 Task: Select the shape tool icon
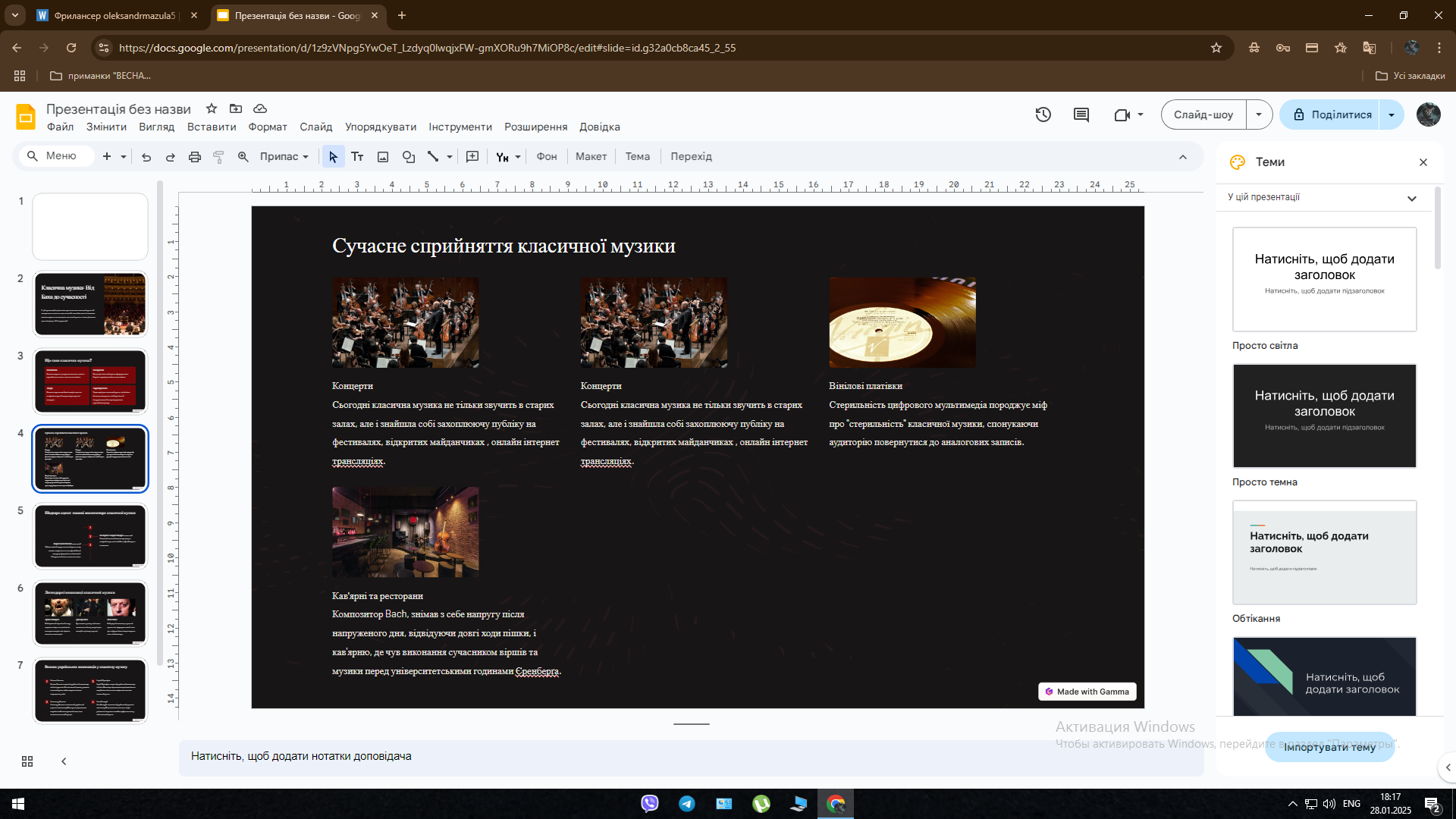409,157
